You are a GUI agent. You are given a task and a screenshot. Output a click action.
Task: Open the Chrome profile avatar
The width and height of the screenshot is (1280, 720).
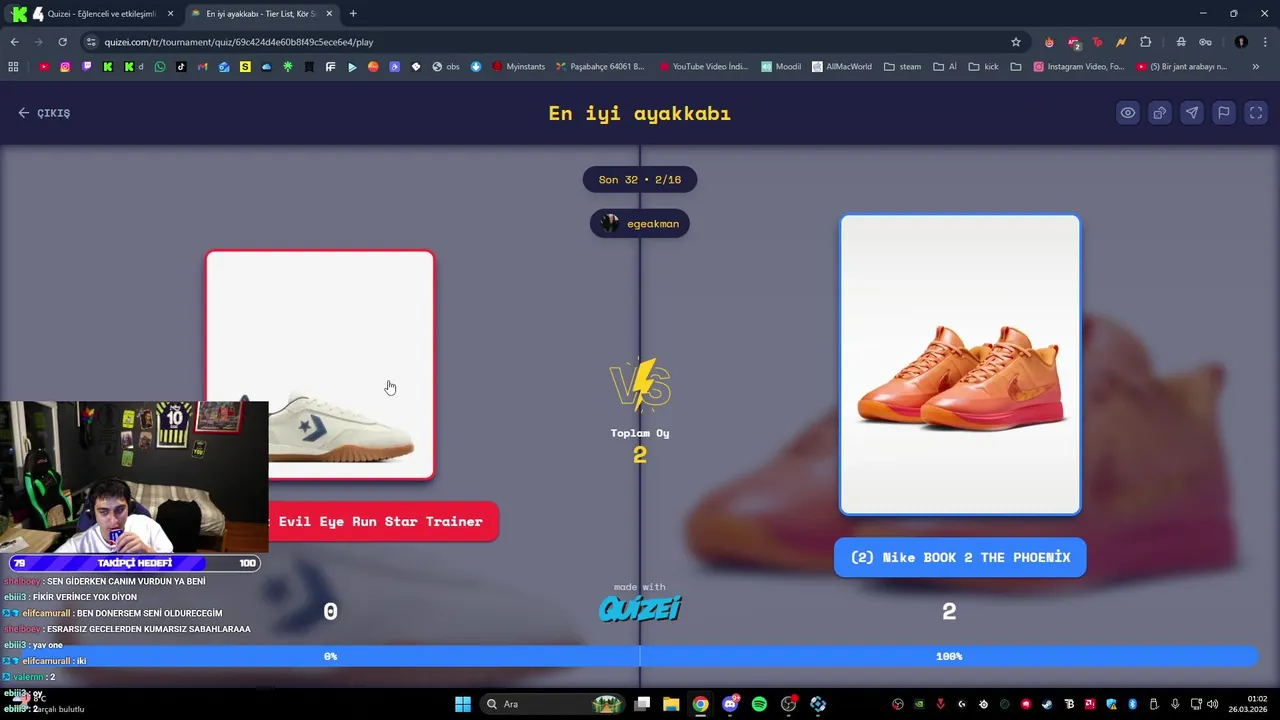[x=1241, y=42]
